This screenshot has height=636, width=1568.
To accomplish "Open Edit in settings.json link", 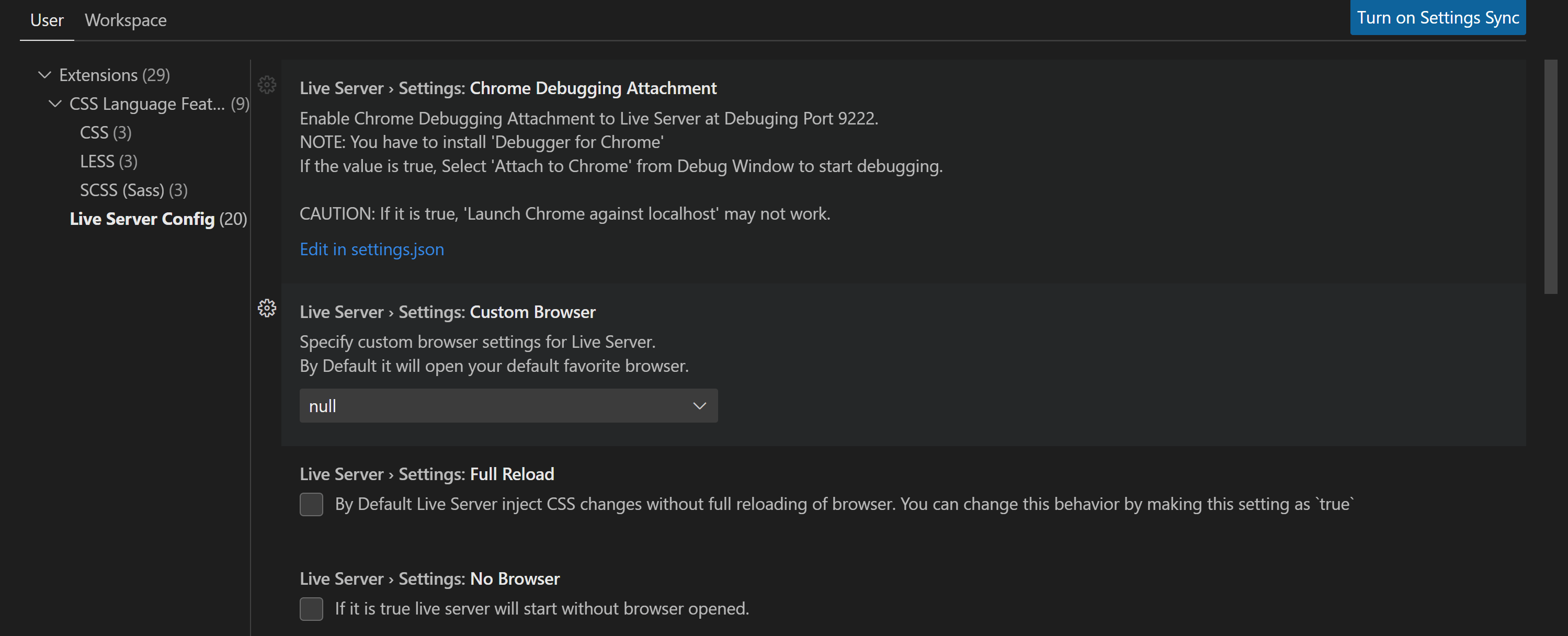I will (371, 249).
